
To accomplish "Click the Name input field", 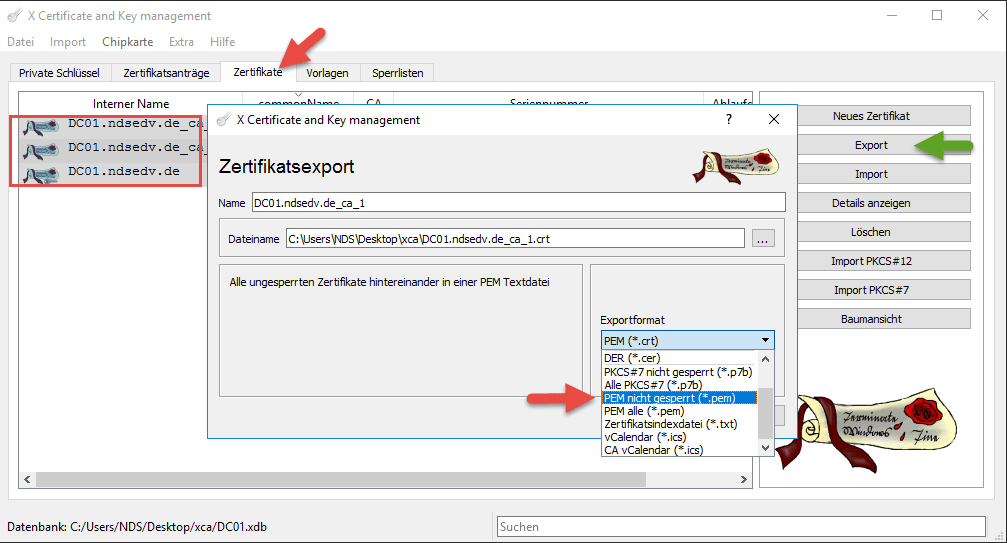I will [x=517, y=202].
